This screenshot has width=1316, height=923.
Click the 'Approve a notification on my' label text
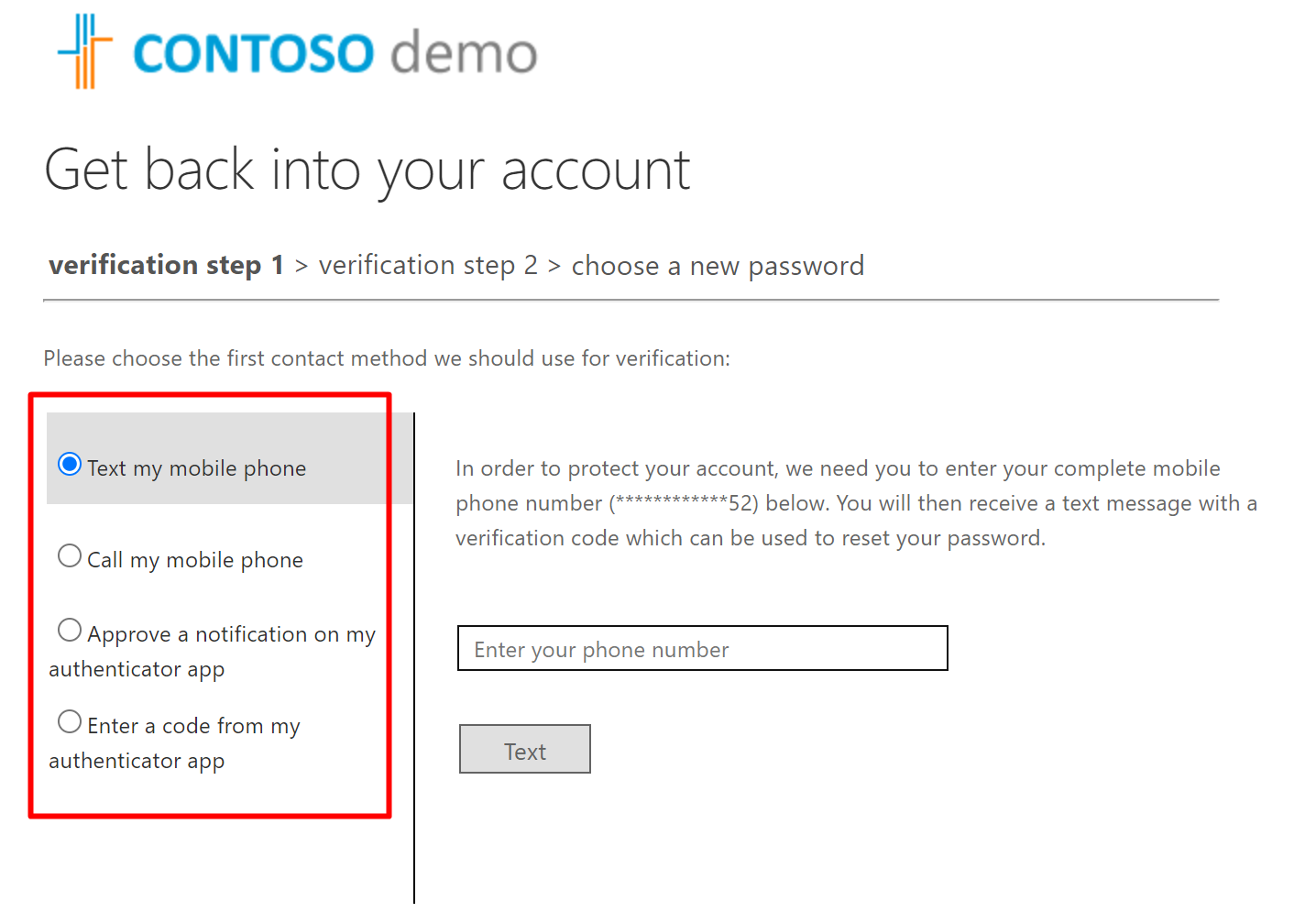(231, 634)
